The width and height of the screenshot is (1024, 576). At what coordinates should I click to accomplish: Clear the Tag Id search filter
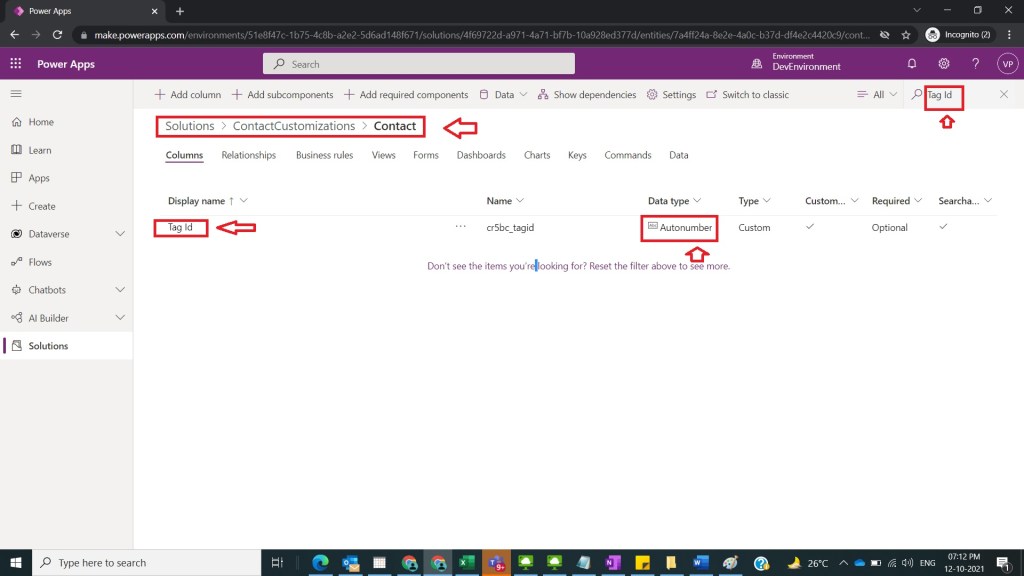(1004, 95)
